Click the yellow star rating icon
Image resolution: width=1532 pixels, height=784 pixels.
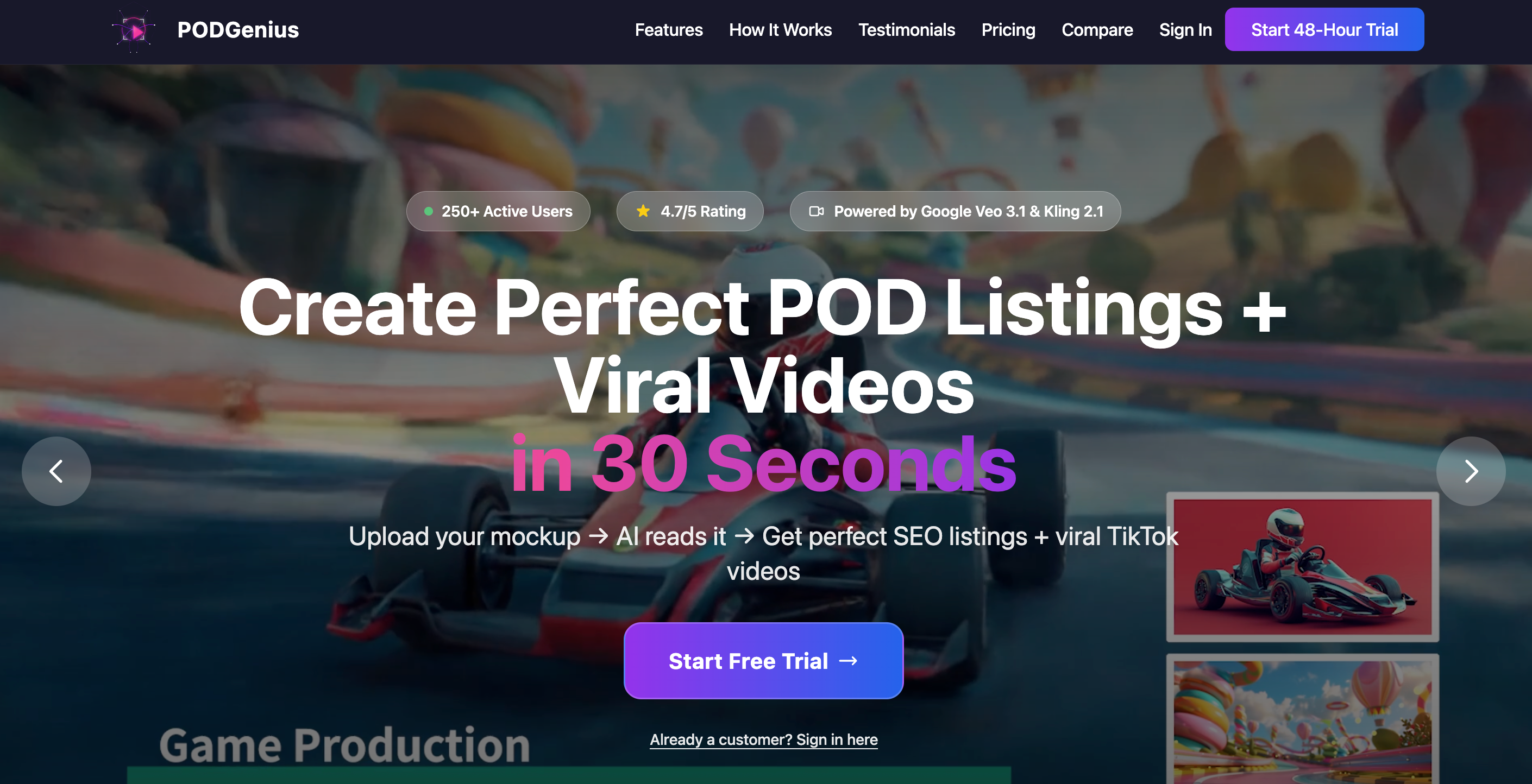(x=643, y=211)
